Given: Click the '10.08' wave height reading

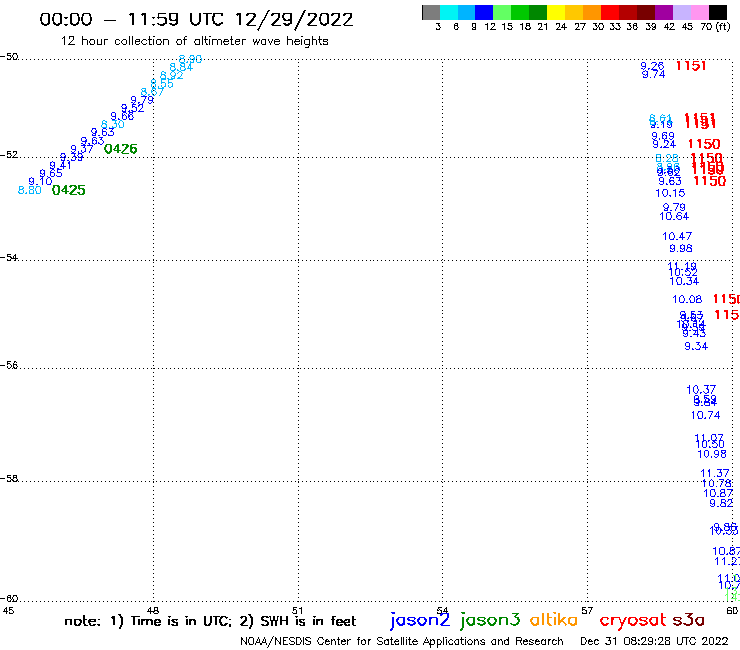Looking at the screenshot, I should [687, 299].
